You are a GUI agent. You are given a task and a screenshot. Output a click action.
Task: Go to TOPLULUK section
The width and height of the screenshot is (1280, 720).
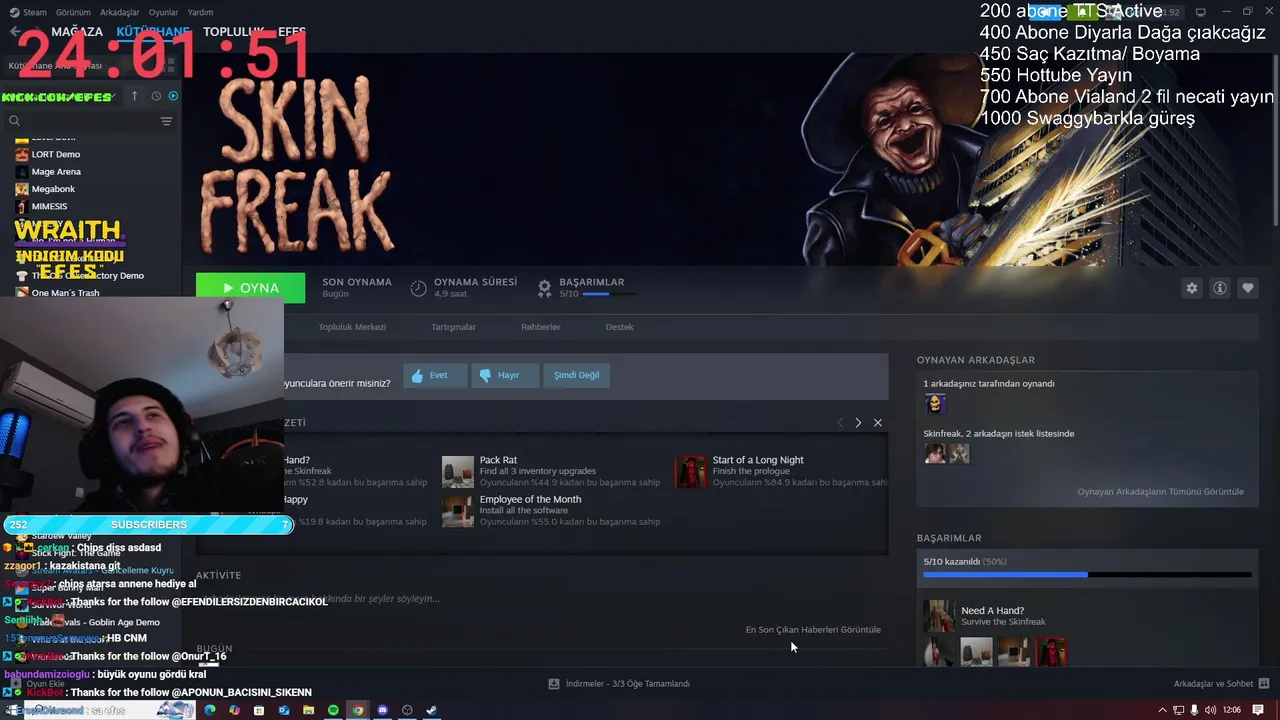tap(234, 32)
